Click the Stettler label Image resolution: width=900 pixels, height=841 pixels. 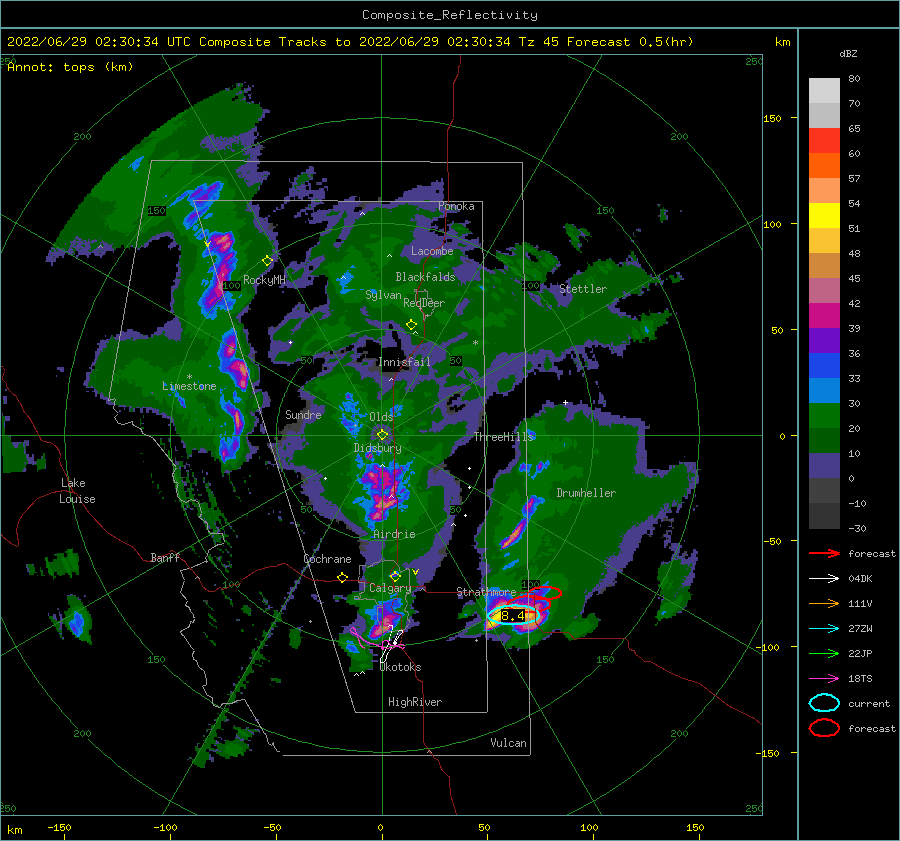(583, 289)
